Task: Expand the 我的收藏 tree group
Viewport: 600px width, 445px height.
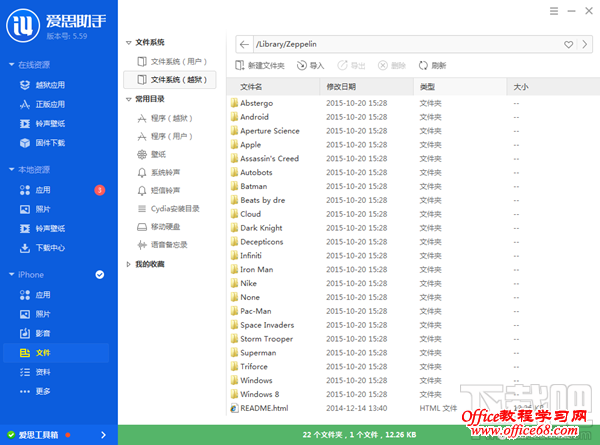Action: 129,264
